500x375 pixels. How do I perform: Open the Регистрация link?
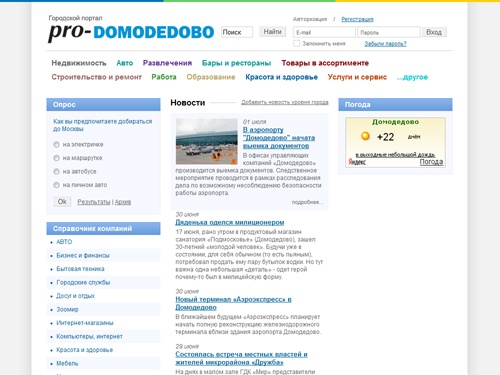click(x=357, y=19)
